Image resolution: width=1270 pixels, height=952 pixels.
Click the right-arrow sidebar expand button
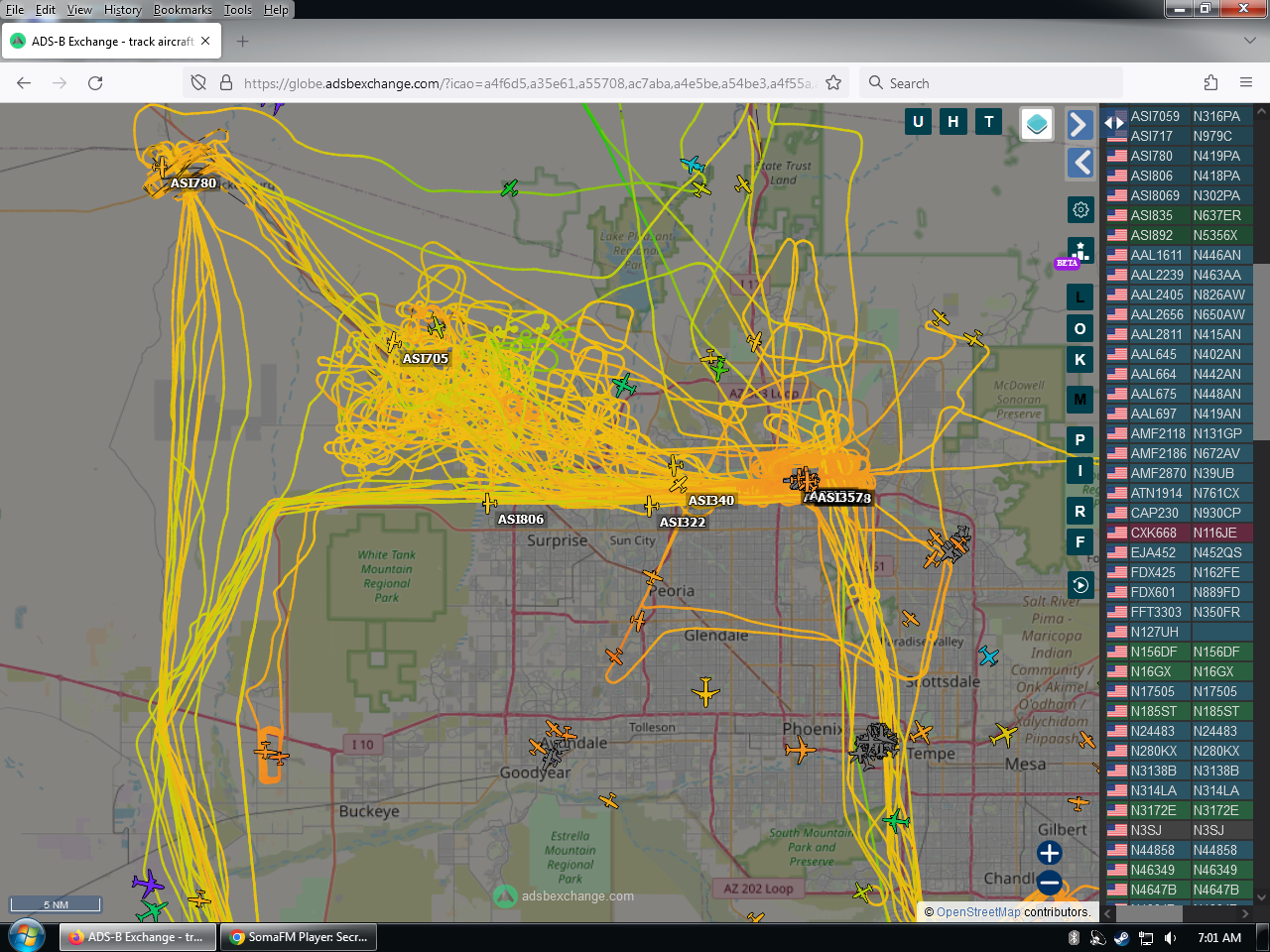(x=1079, y=124)
